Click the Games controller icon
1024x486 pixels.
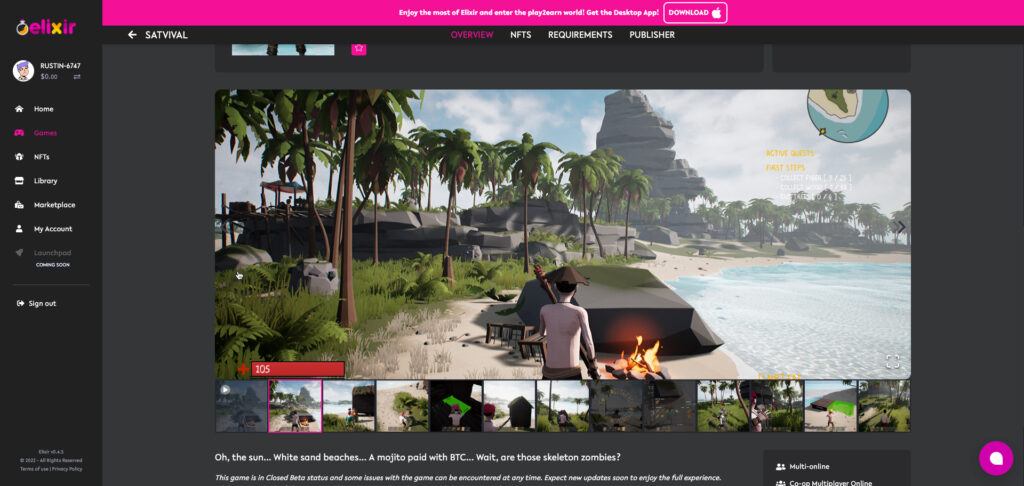(19, 133)
